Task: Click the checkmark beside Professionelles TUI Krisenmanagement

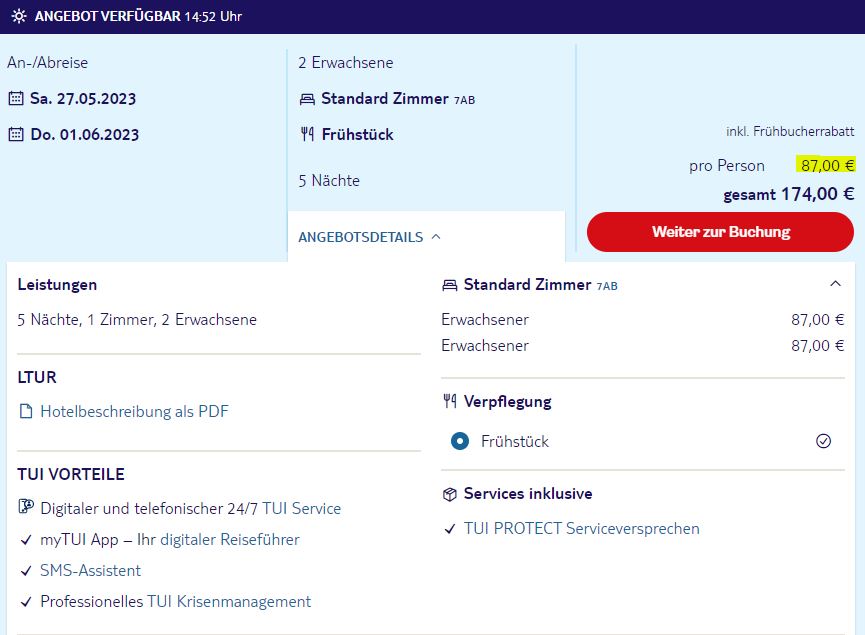Action: point(26,602)
